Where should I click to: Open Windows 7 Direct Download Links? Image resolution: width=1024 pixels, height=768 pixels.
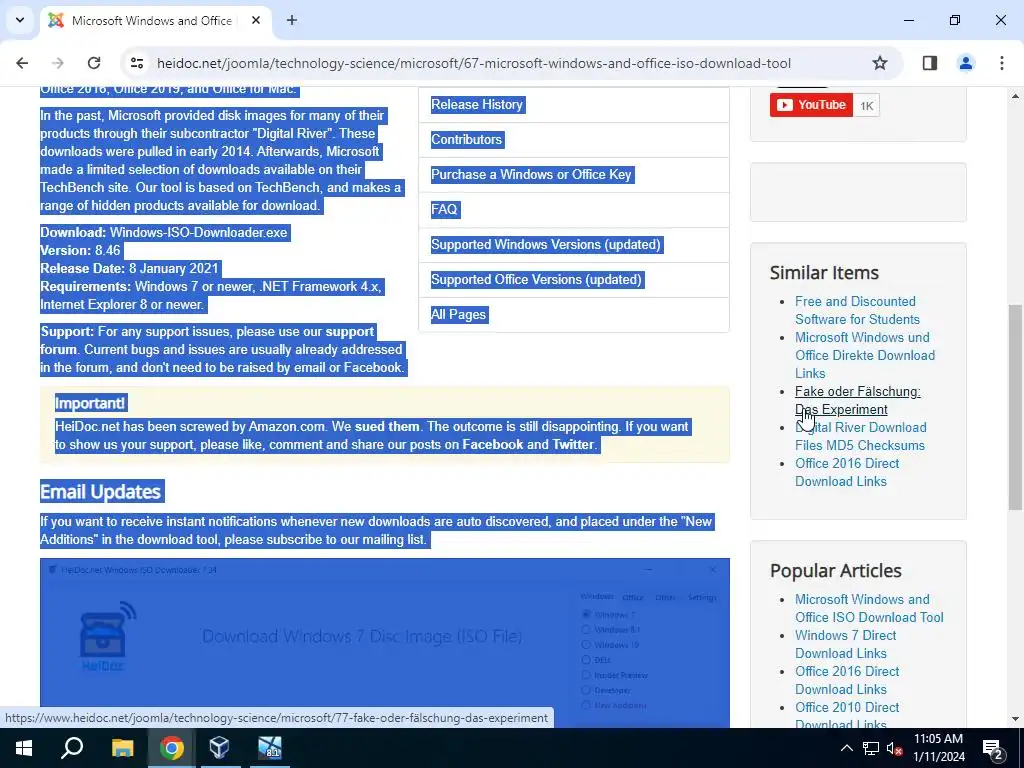(845, 644)
